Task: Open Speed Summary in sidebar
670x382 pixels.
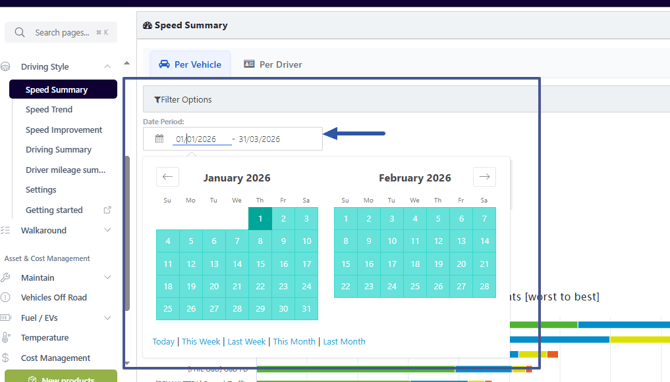Action: tap(63, 89)
